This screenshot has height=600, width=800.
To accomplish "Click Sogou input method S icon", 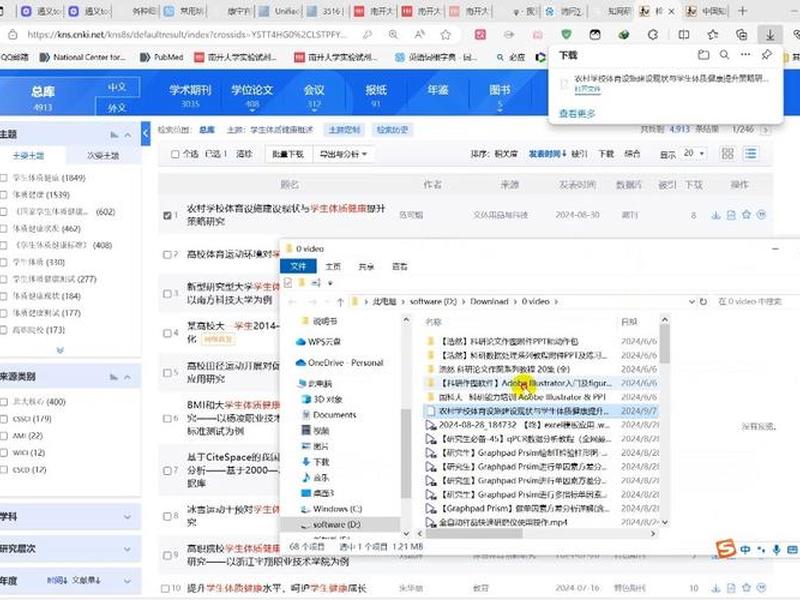I will pos(726,549).
